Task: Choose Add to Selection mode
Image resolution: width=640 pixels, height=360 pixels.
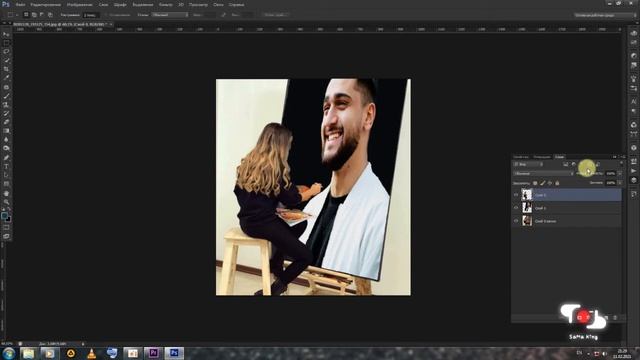Action: click(34, 15)
